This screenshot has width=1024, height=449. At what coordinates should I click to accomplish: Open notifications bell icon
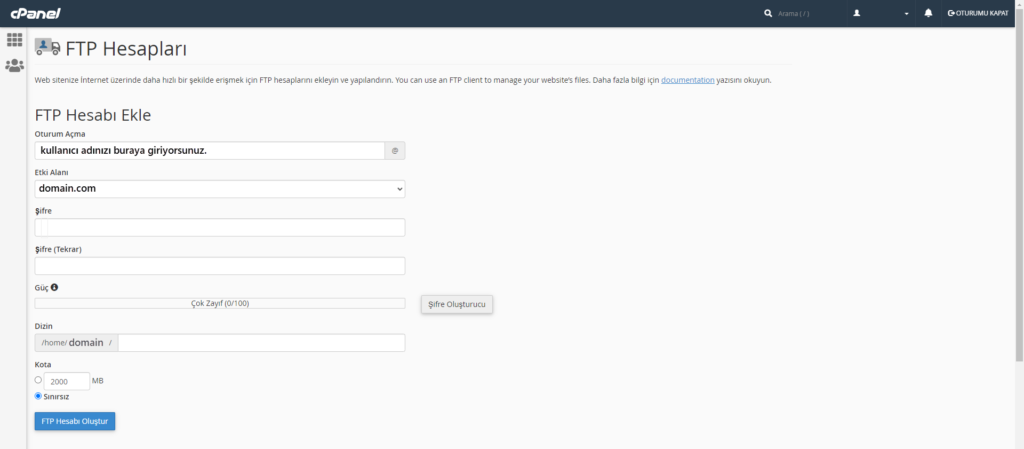point(928,13)
